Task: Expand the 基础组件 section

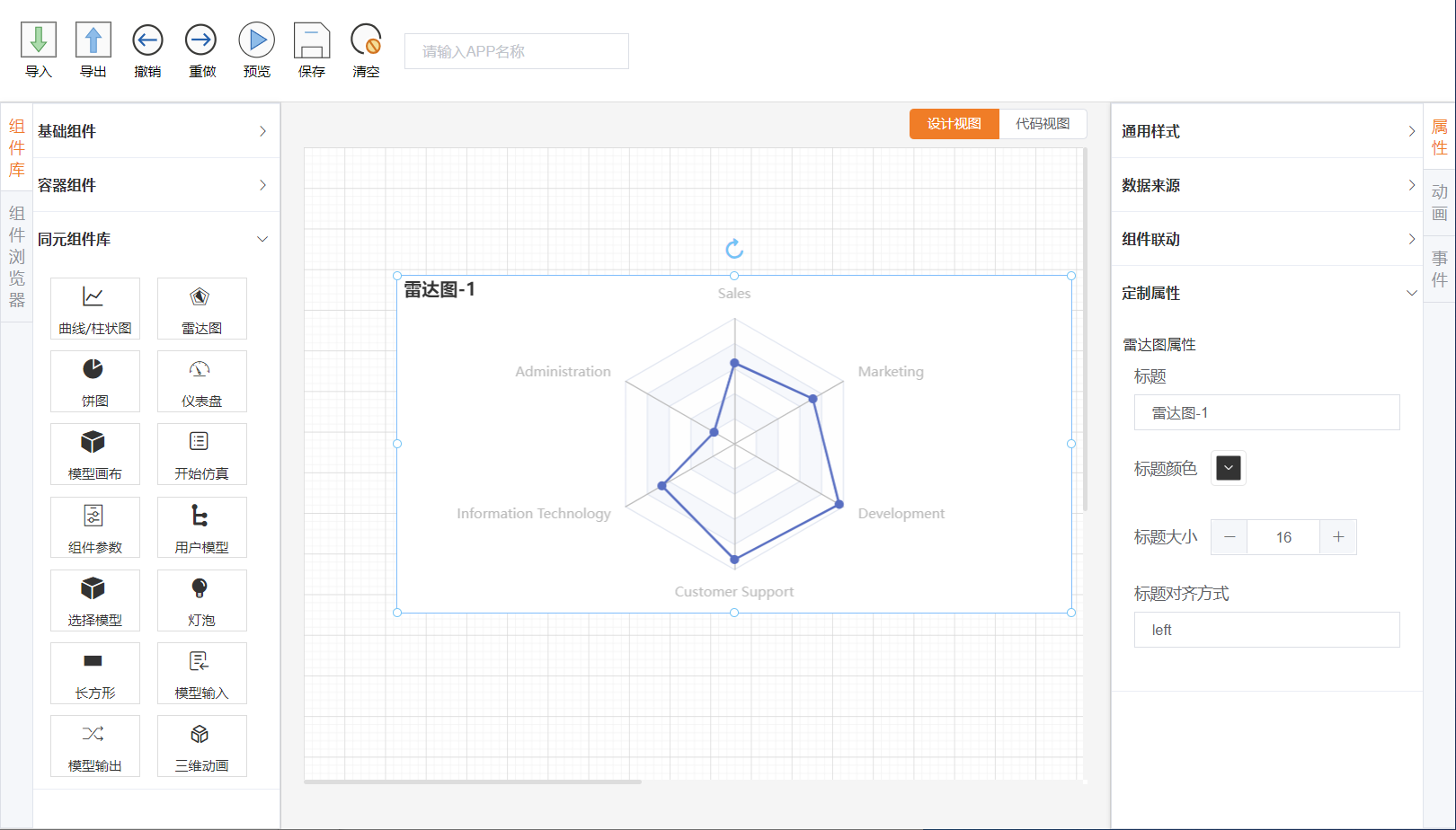Action: click(156, 131)
